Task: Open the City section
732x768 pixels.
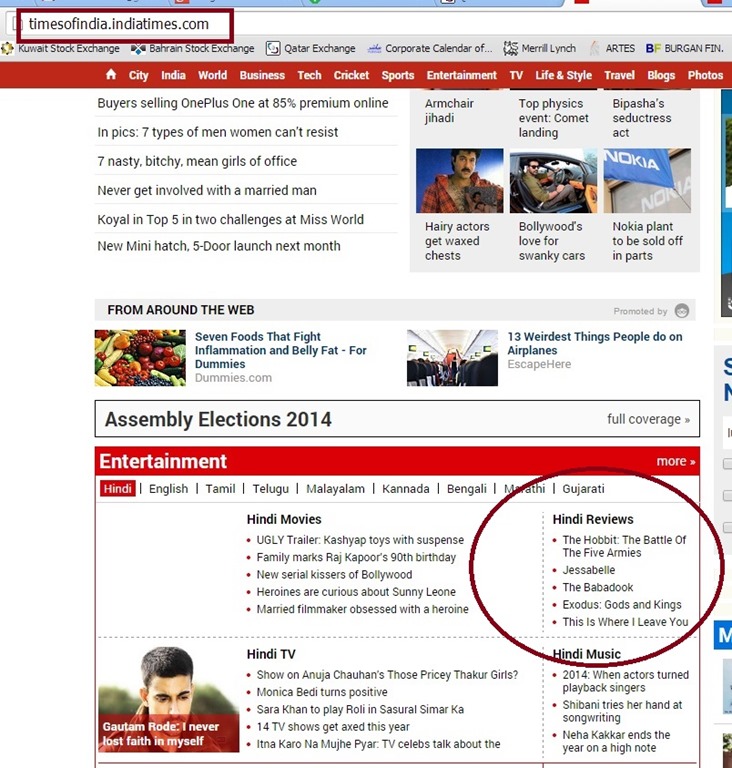Action: point(139,75)
